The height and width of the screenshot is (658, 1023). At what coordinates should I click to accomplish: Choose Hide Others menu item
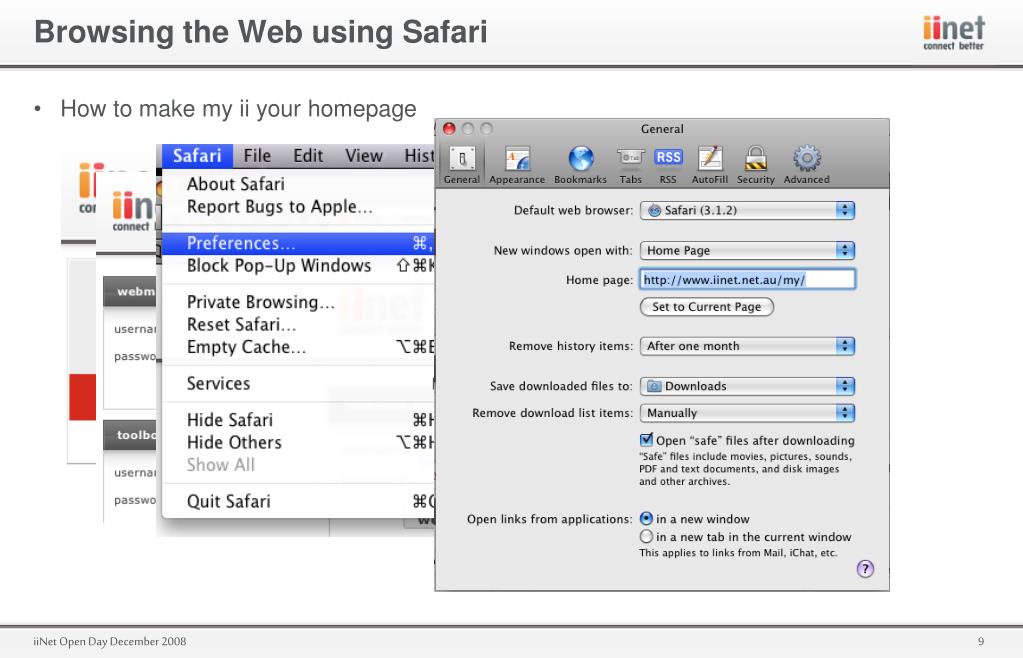[x=298, y=443]
